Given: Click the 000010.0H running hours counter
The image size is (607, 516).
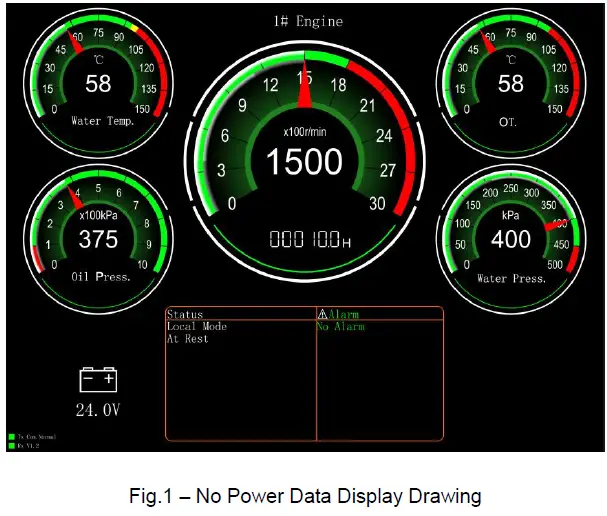Looking at the screenshot, I should click(310, 239).
